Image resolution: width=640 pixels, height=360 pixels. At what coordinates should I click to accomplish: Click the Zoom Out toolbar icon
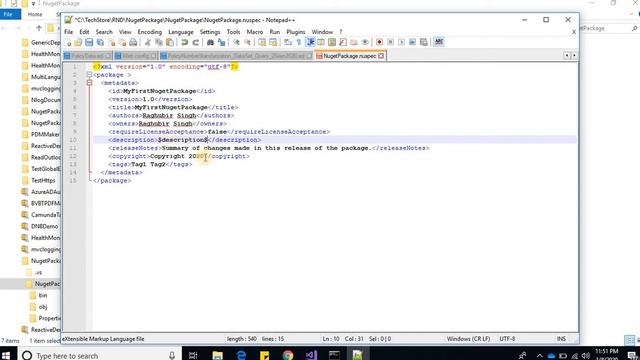(x=247, y=42)
